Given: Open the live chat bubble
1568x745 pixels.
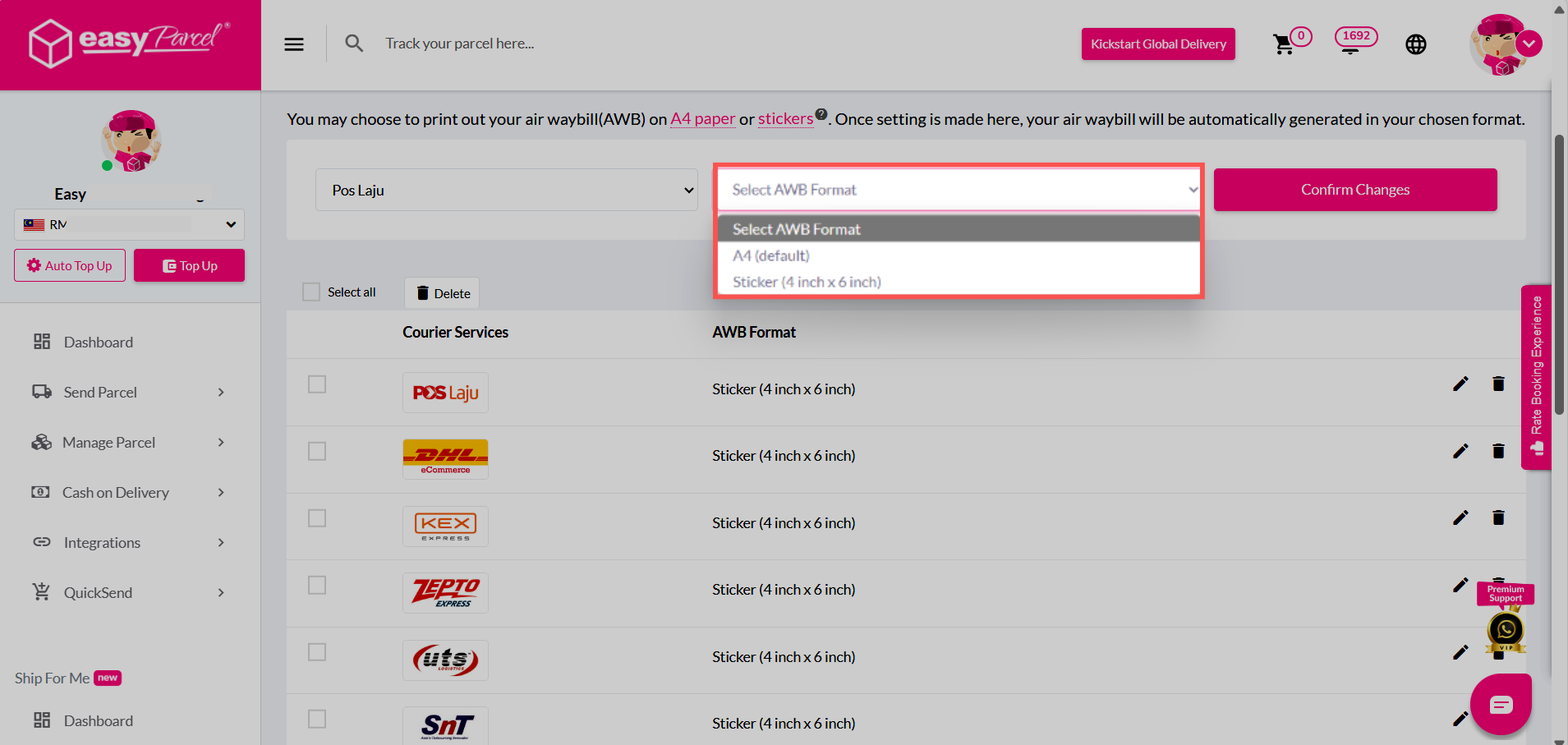Looking at the screenshot, I should coord(1501,704).
